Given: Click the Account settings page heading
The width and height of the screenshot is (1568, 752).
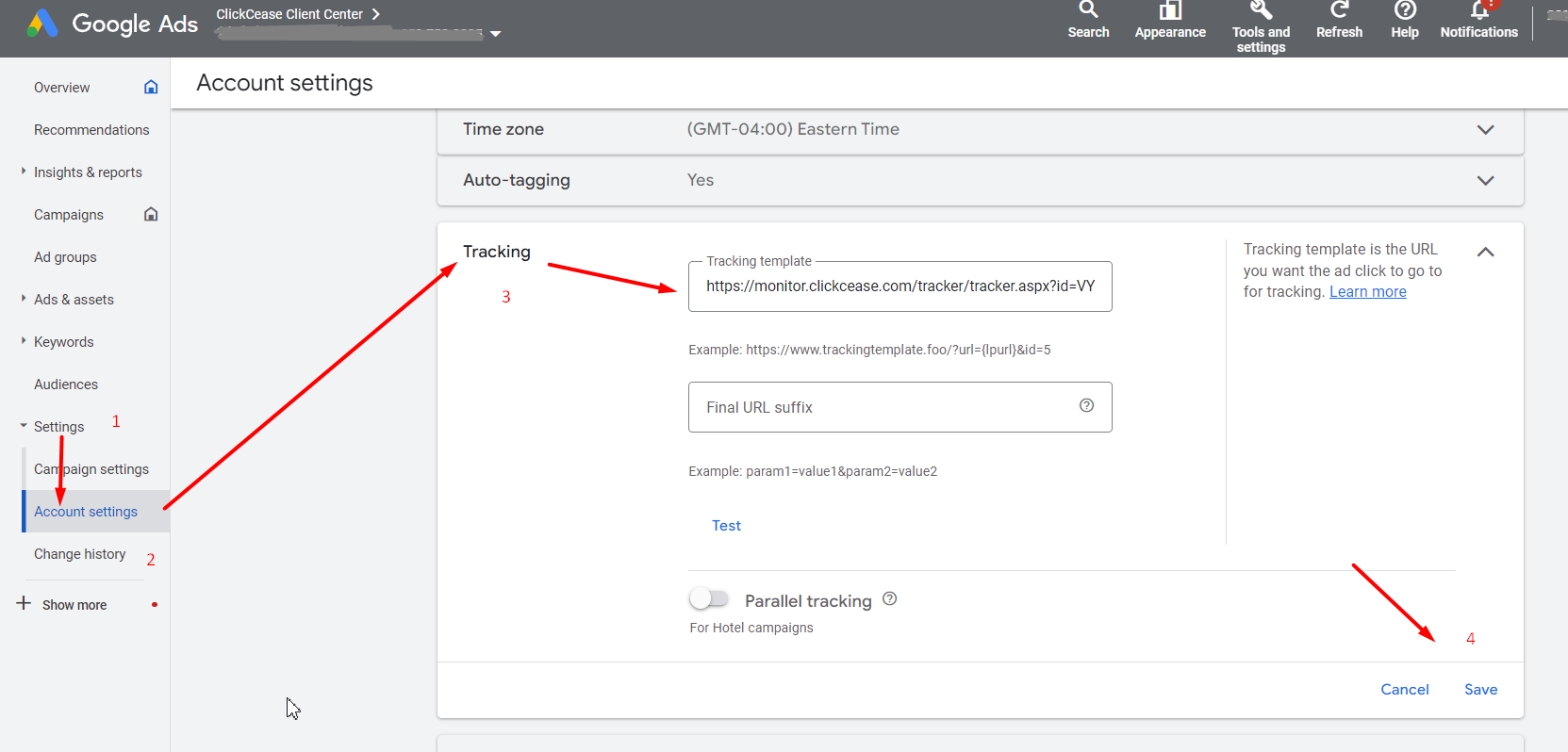Looking at the screenshot, I should click(285, 83).
